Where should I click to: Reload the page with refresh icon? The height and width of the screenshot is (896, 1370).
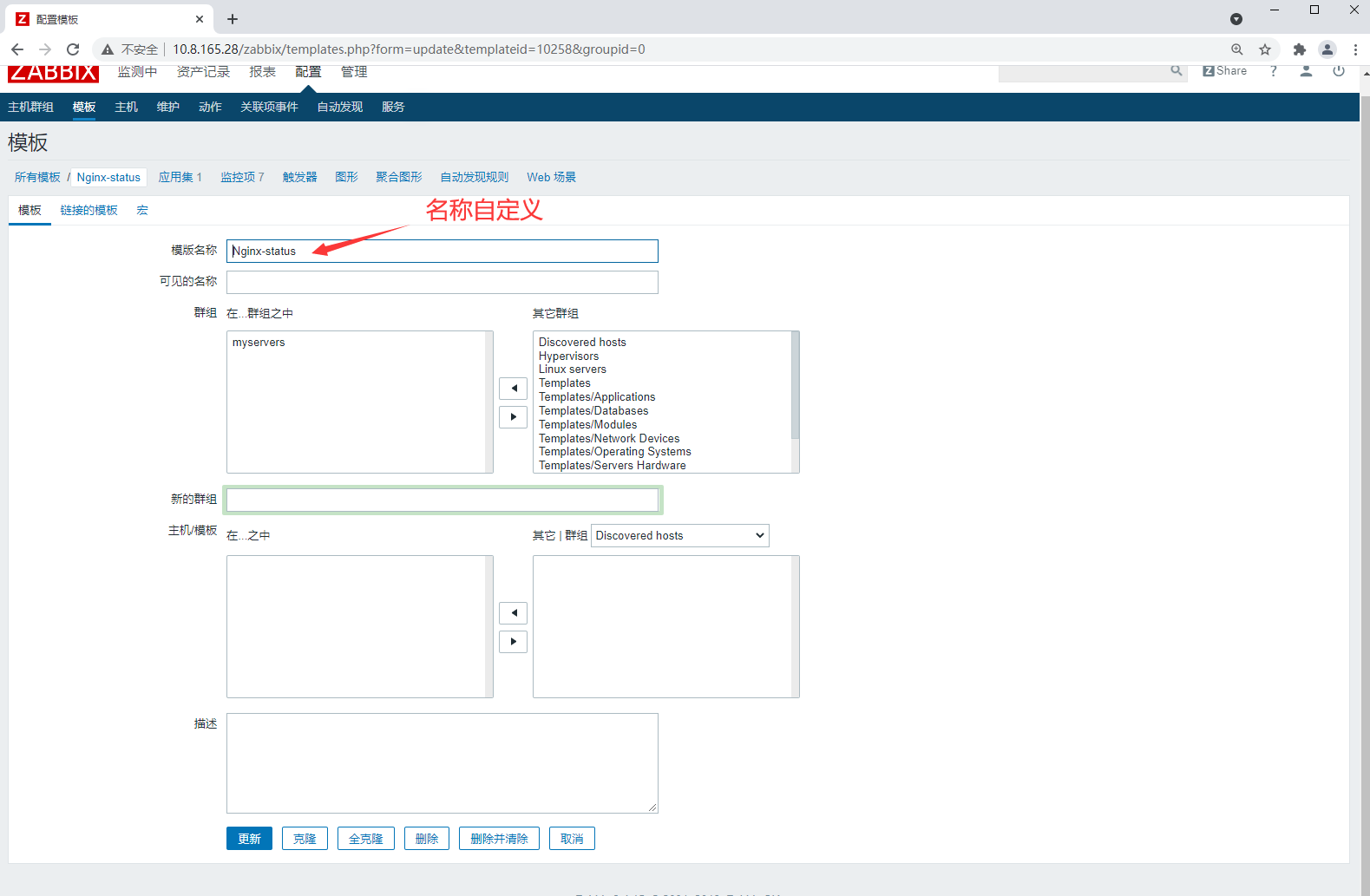73,49
